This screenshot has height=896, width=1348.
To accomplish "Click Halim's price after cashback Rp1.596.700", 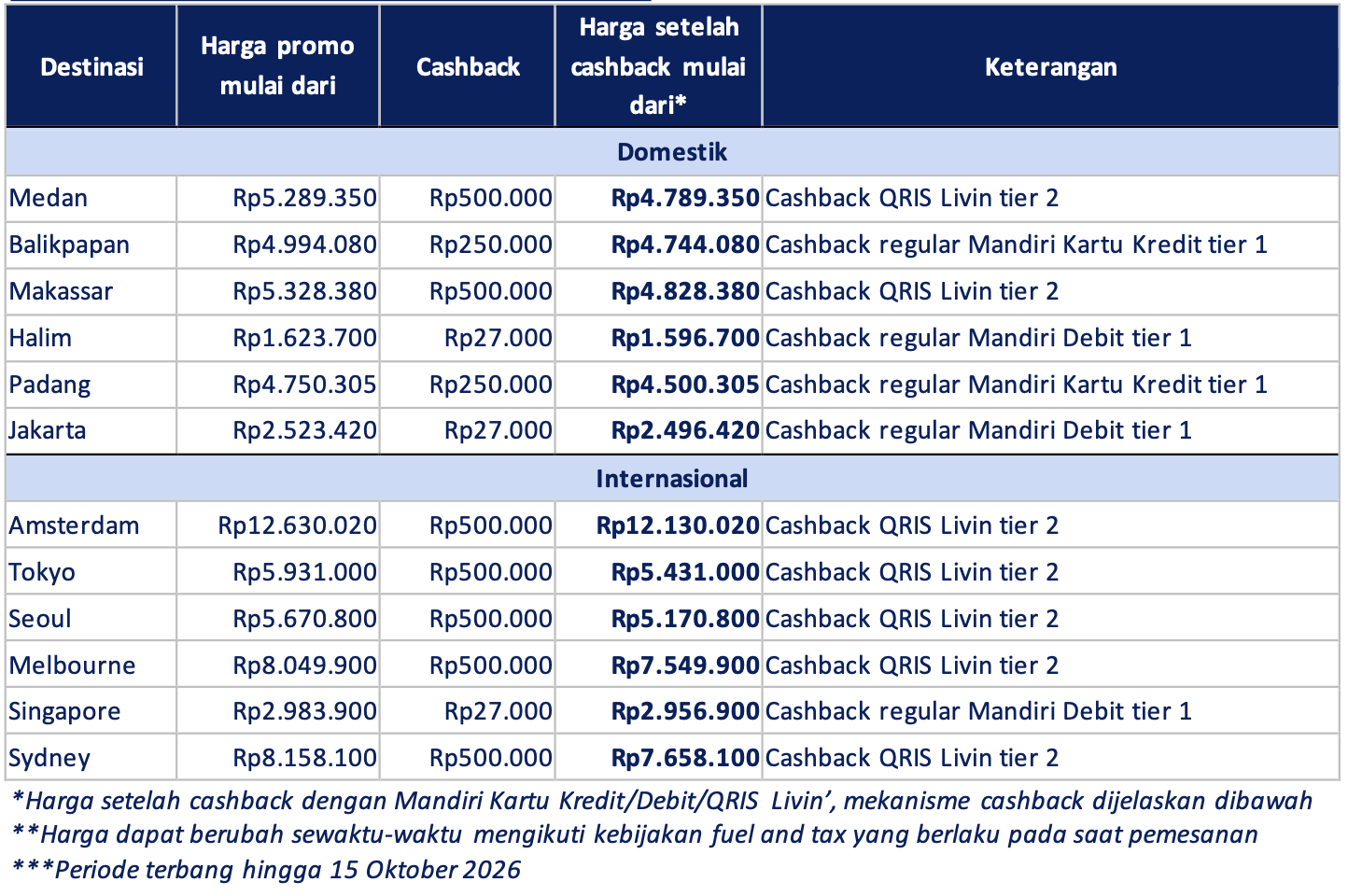I will pos(685,338).
